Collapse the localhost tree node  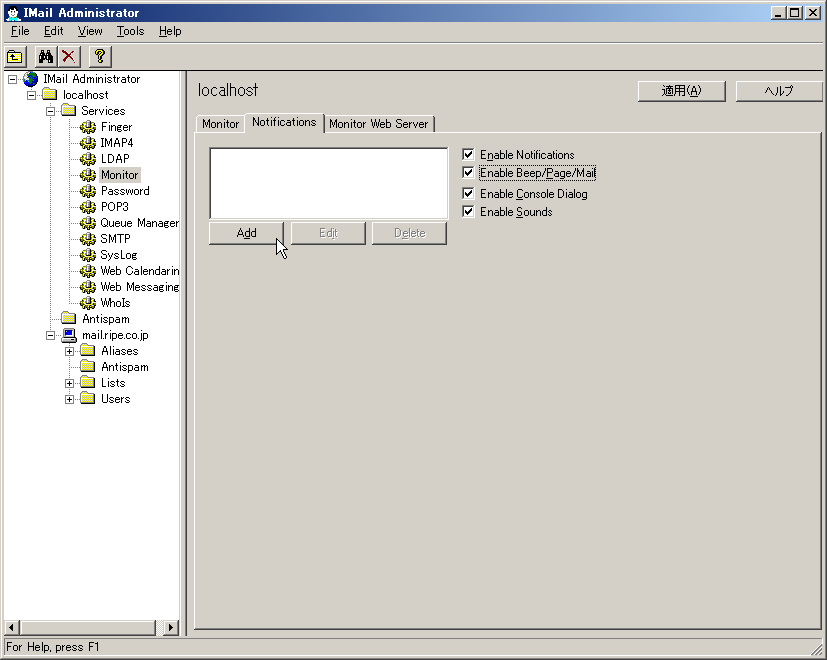pyautogui.click(x=31, y=95)
